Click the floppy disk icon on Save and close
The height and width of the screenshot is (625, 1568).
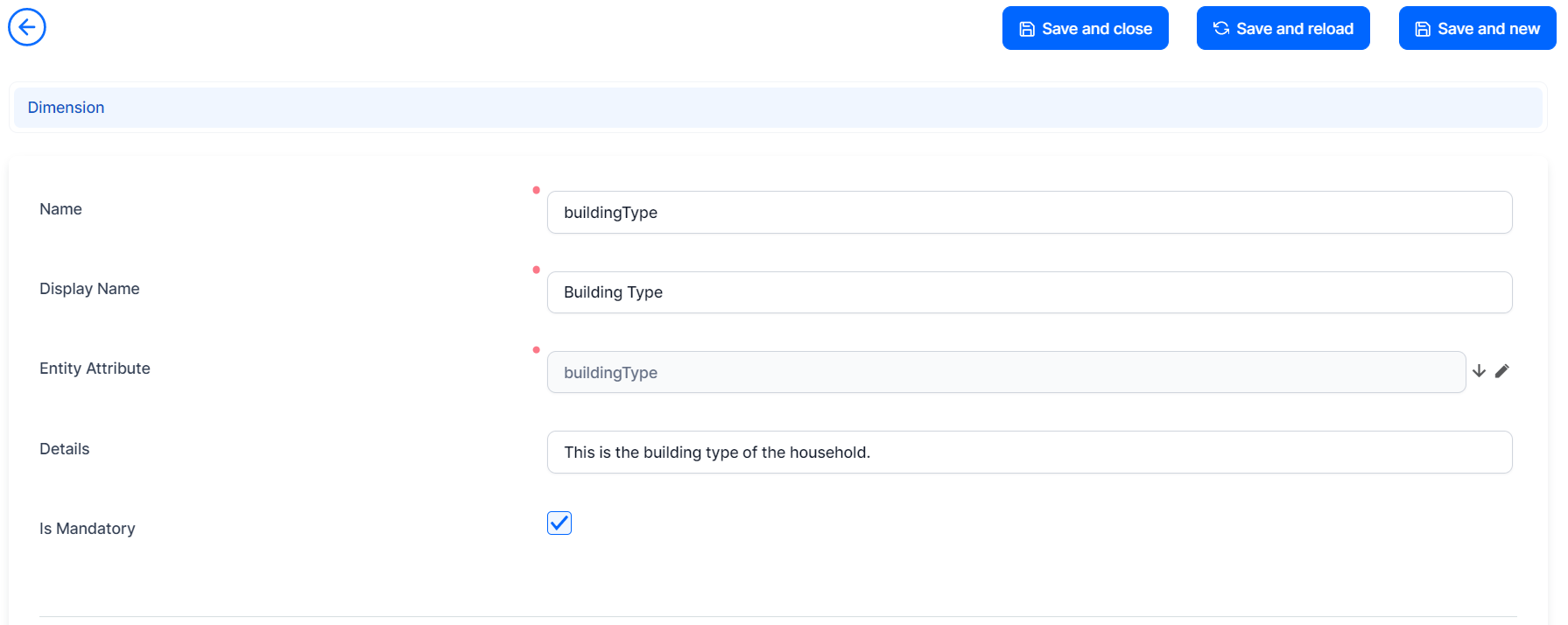click(x=1027, y=29)
